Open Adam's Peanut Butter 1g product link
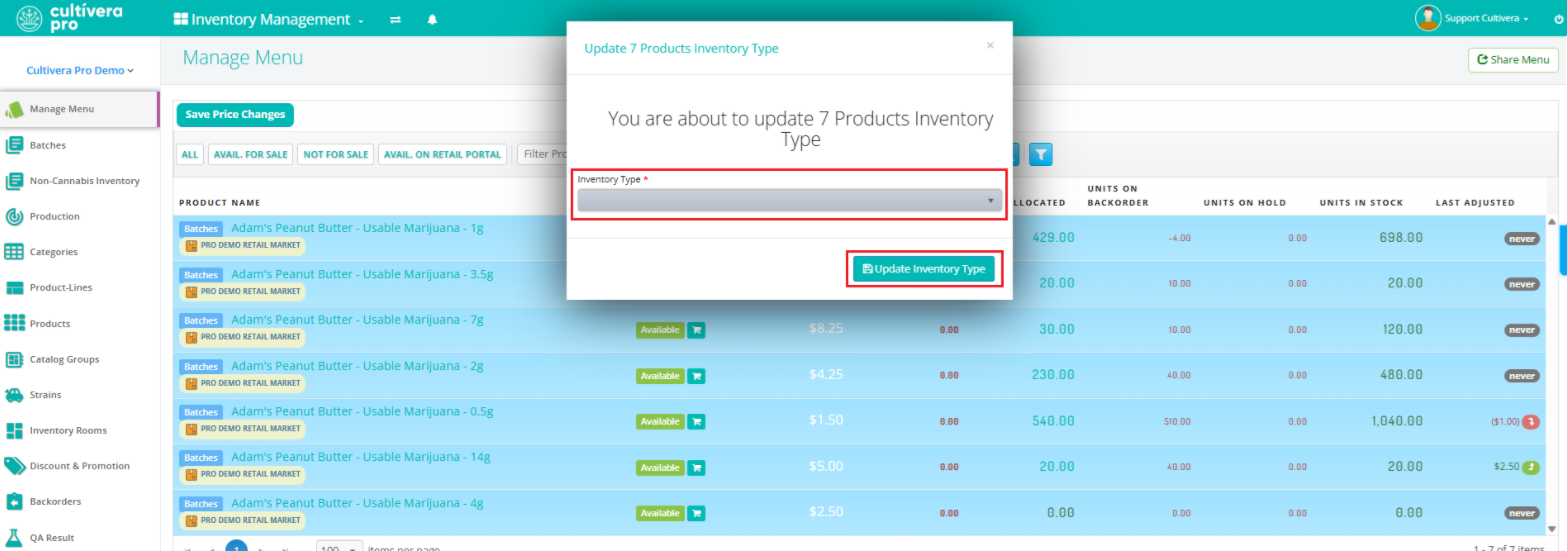 357,228
